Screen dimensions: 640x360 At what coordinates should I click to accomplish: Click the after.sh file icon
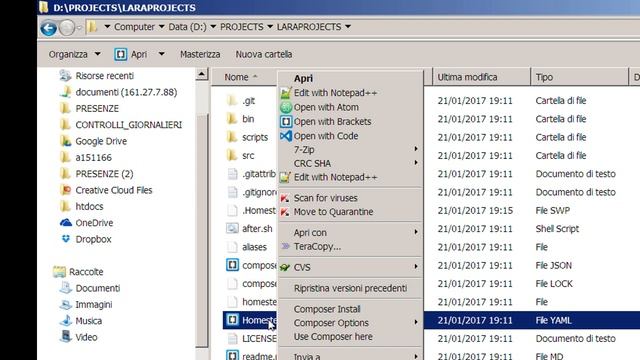pos(232,228)
